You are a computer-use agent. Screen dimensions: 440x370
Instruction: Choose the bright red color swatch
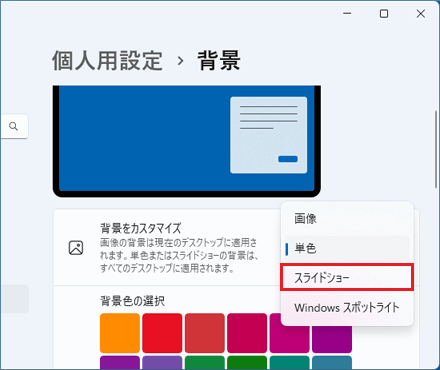(162, 333)
